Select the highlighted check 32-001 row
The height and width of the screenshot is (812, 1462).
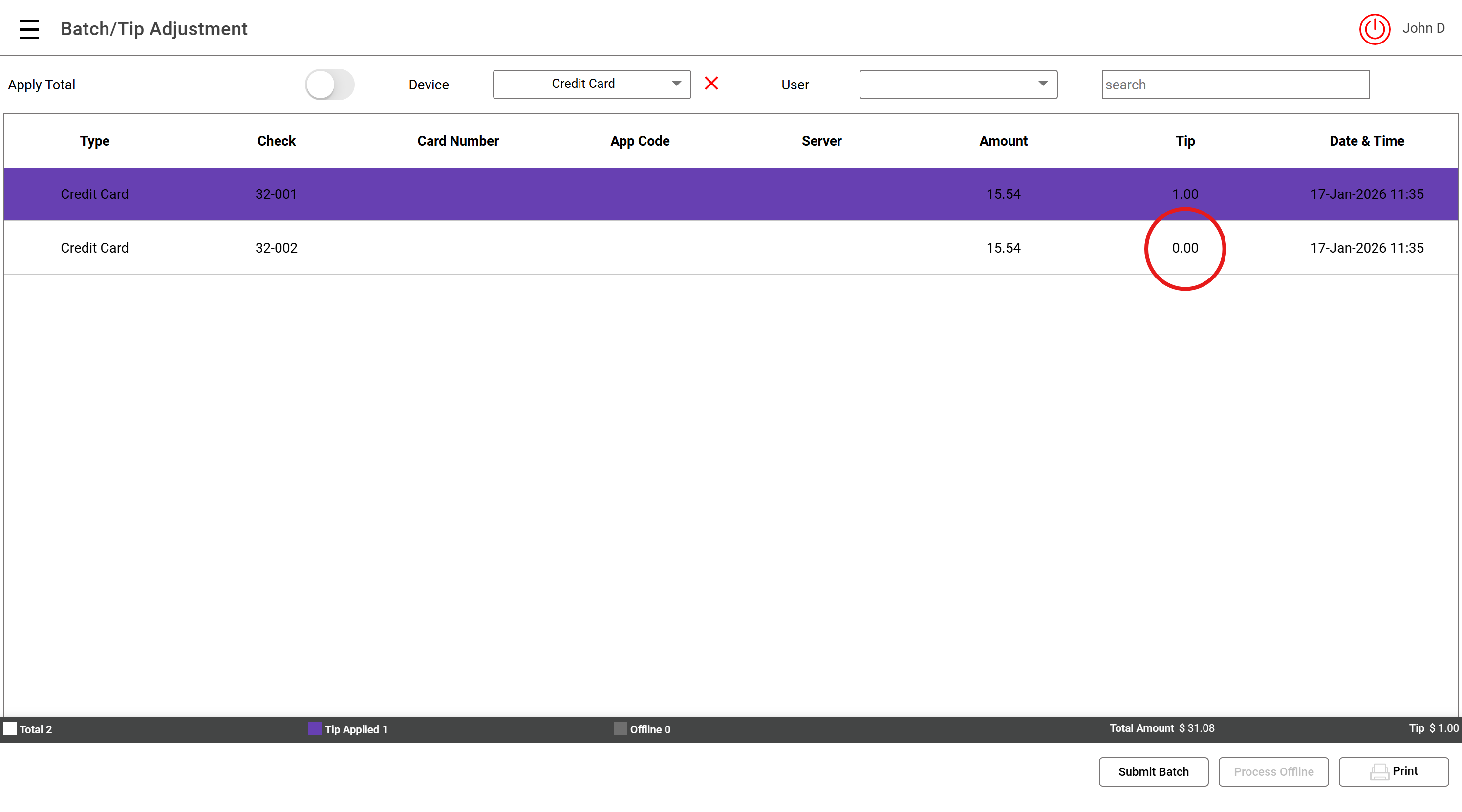(x=277, y=194)
